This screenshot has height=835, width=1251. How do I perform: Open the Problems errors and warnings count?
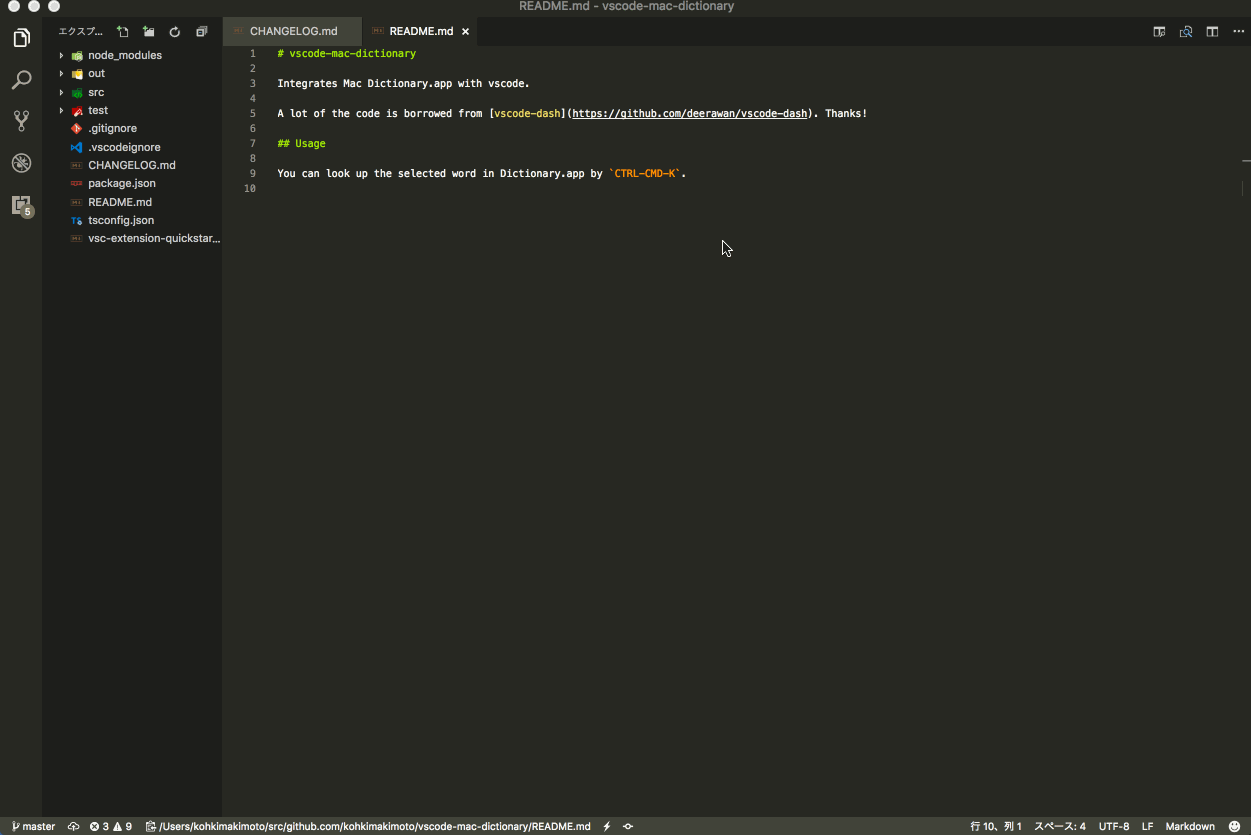coord(110,826)
